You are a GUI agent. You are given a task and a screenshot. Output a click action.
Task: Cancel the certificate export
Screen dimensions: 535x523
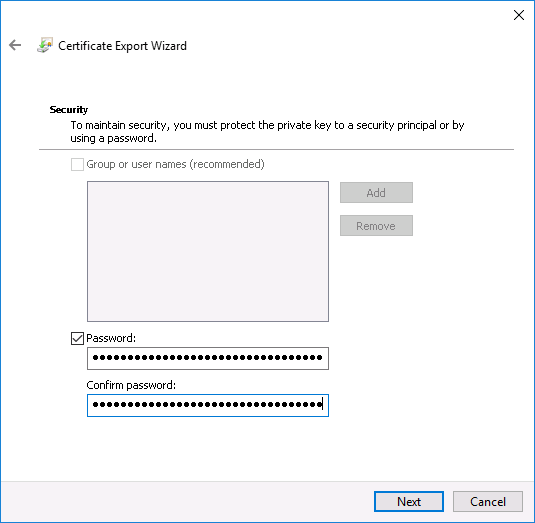(x=488, y=502)
